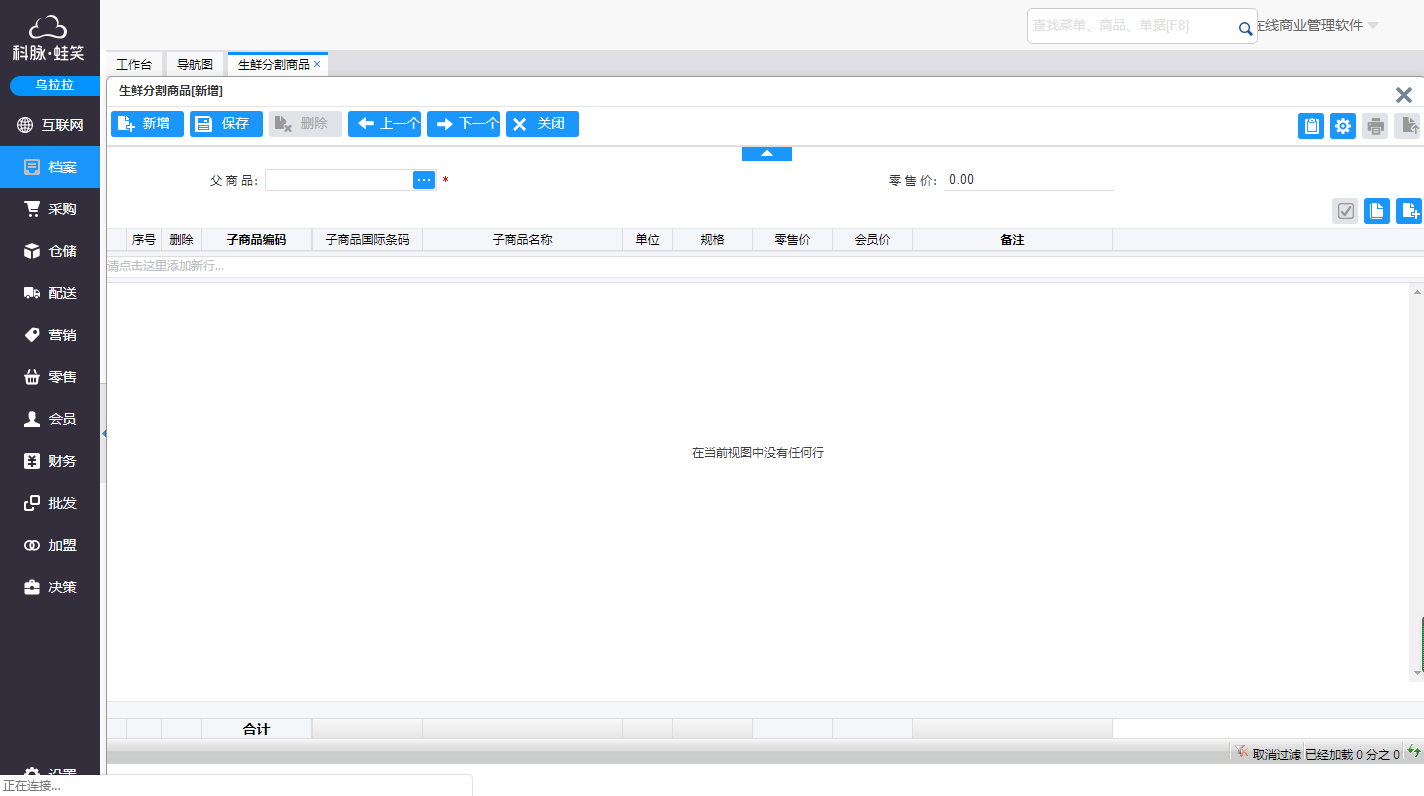Viewport: 1424px width, 796px height.
Task: Click the 单位 column header
Action: tap(647, 240)
